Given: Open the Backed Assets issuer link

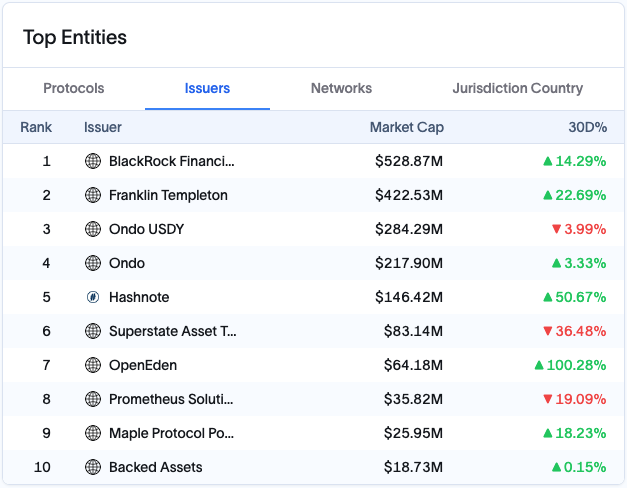Looking at the screenshot, I should pyautogui.click(x=156, y=467).
